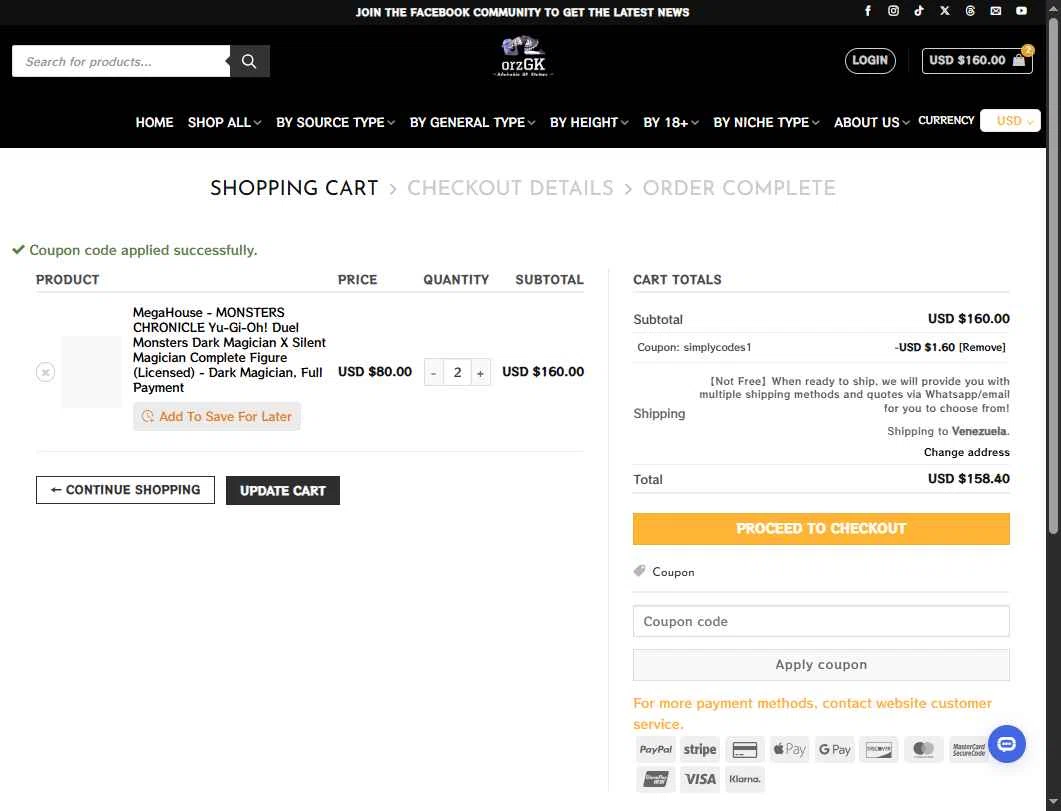Screen dimensions: 1061x811
Task: Click the MasterCard SecureCode icon
Action: point(968,749)
